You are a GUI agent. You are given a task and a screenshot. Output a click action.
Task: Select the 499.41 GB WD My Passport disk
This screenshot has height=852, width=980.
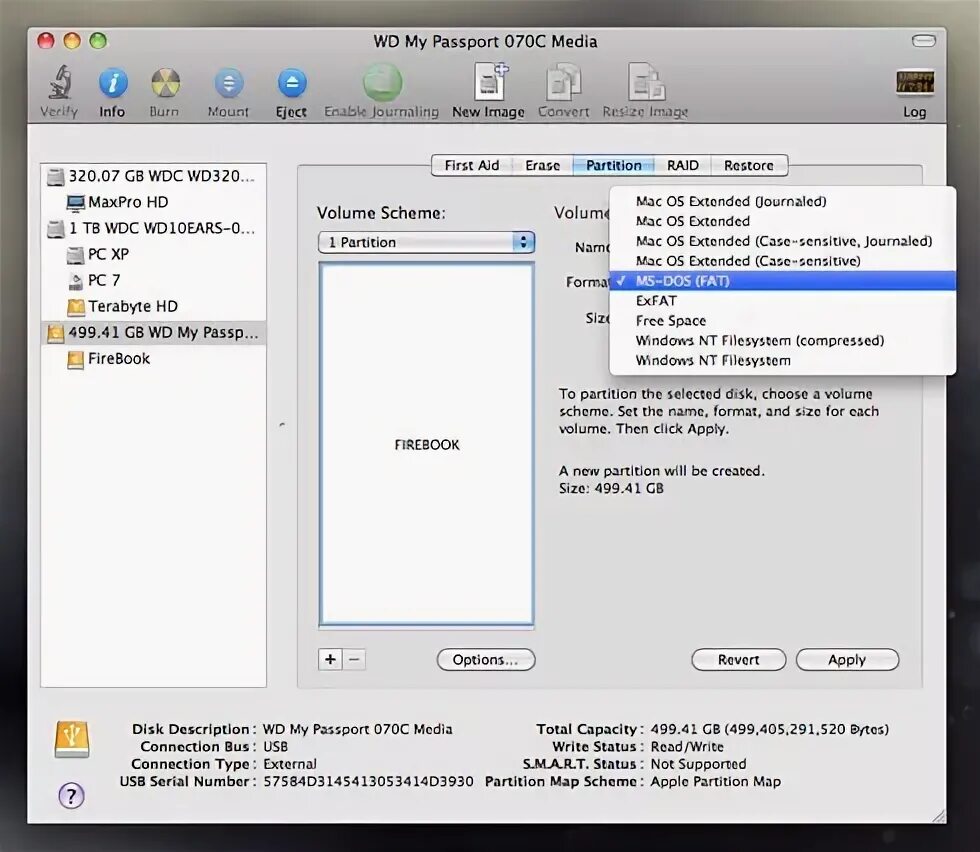click(153, 333)
